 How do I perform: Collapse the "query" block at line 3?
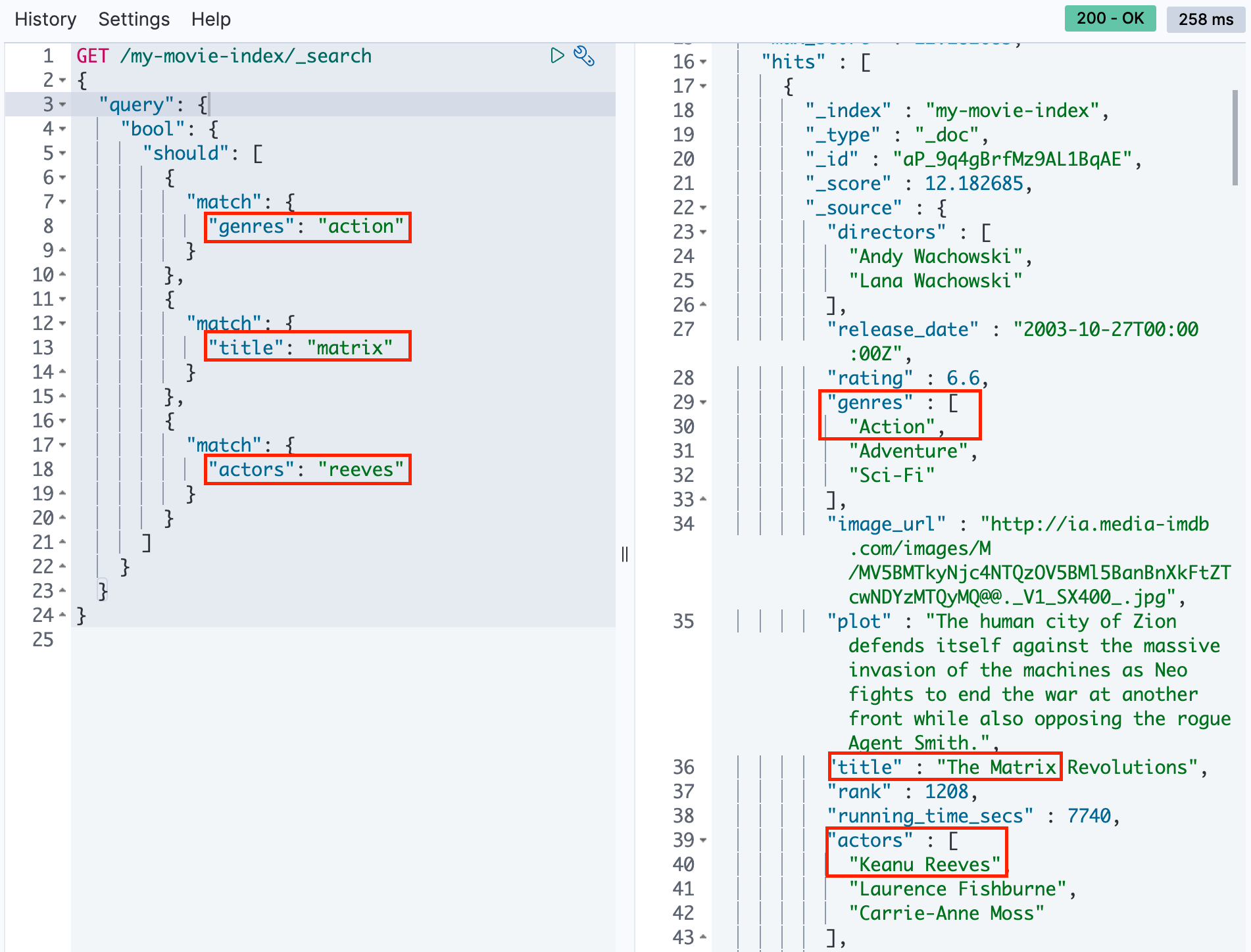point(62,105)
